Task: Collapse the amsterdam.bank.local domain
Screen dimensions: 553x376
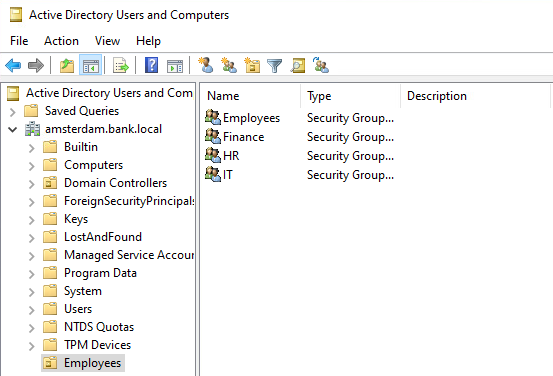Action: click(x=13, y=129)
